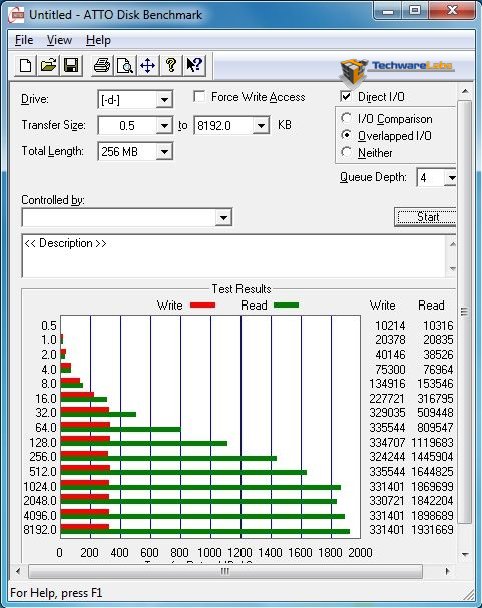Viewport: 482px width, 608px height.
Task: Choose the Neither radio option
Action: click(x=346, y=152)
